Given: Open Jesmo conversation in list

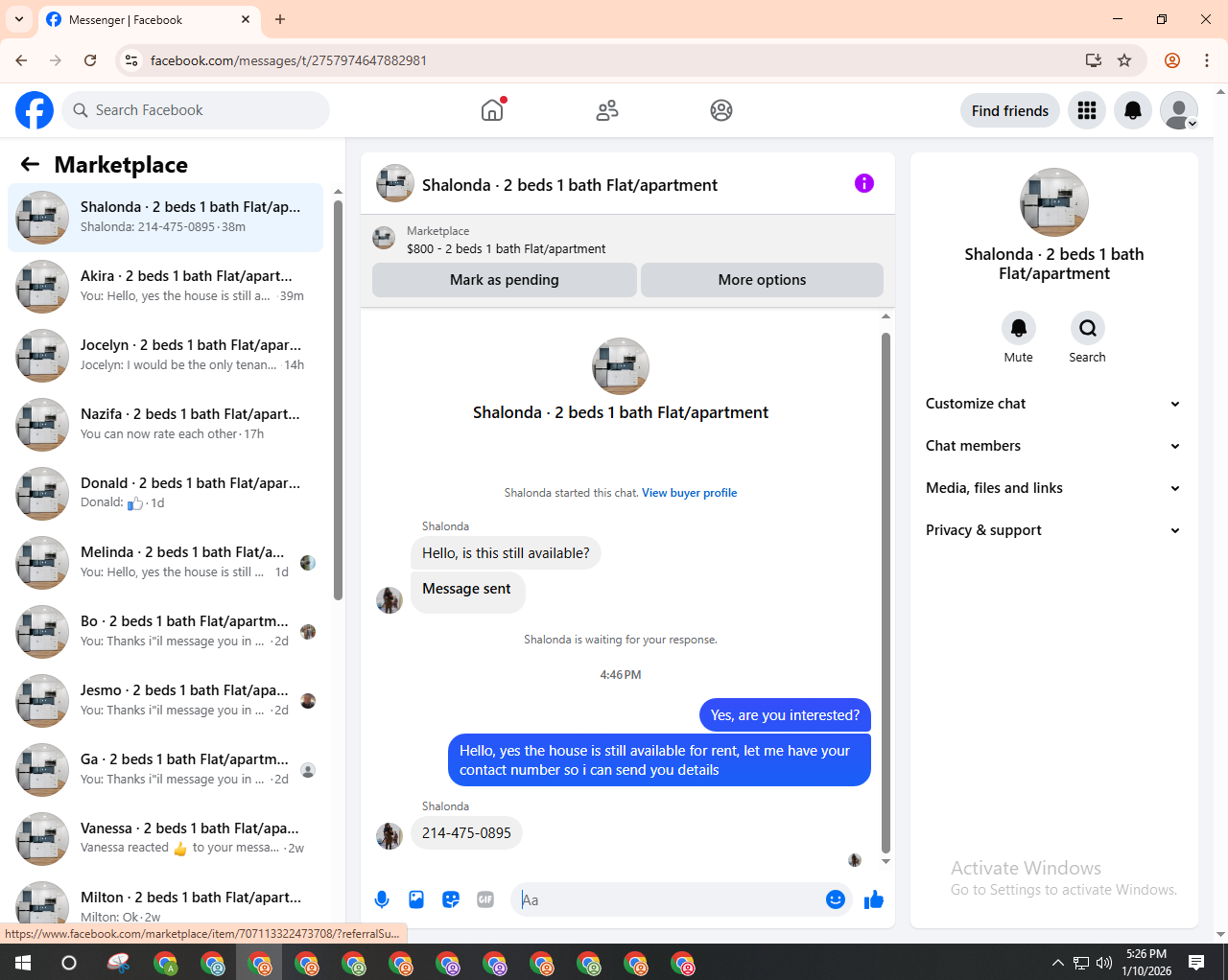Looking at the screenshot, I should [165, 701].
